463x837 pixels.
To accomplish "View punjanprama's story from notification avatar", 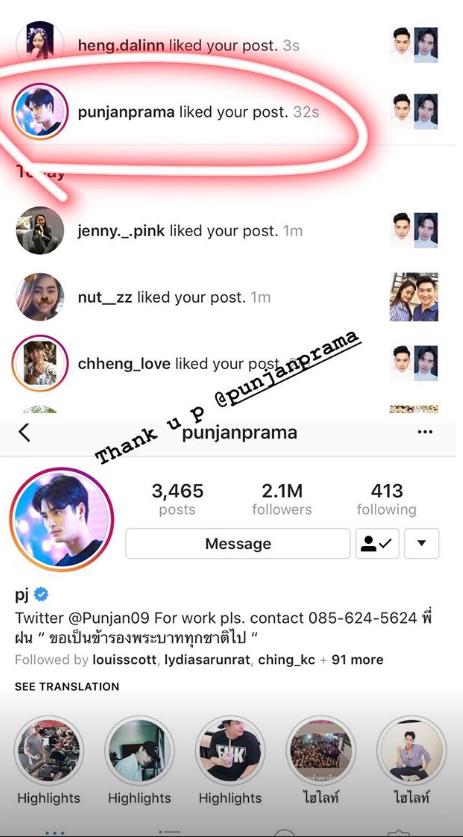I will 40,111.
